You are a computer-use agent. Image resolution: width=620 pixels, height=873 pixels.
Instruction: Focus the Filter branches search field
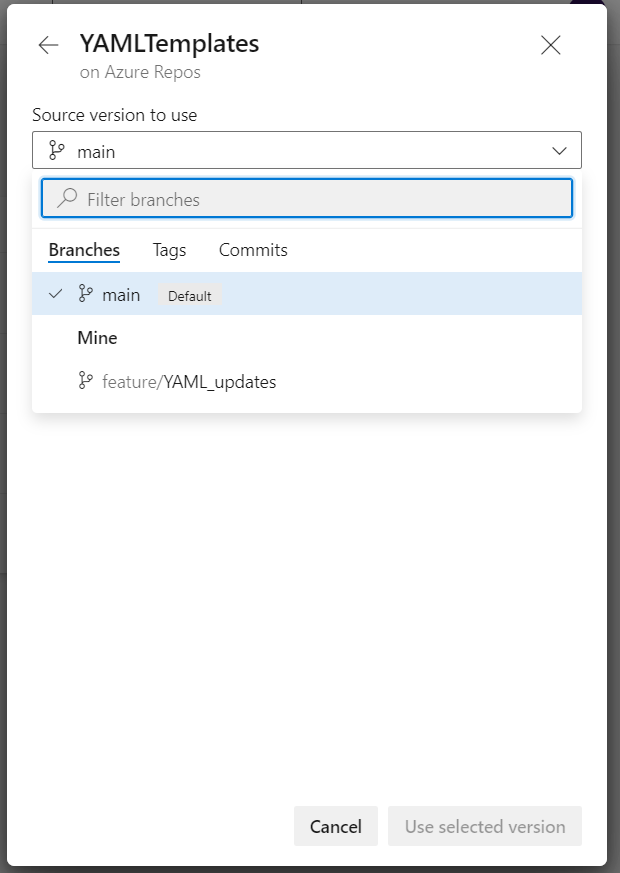pos(307,198)
